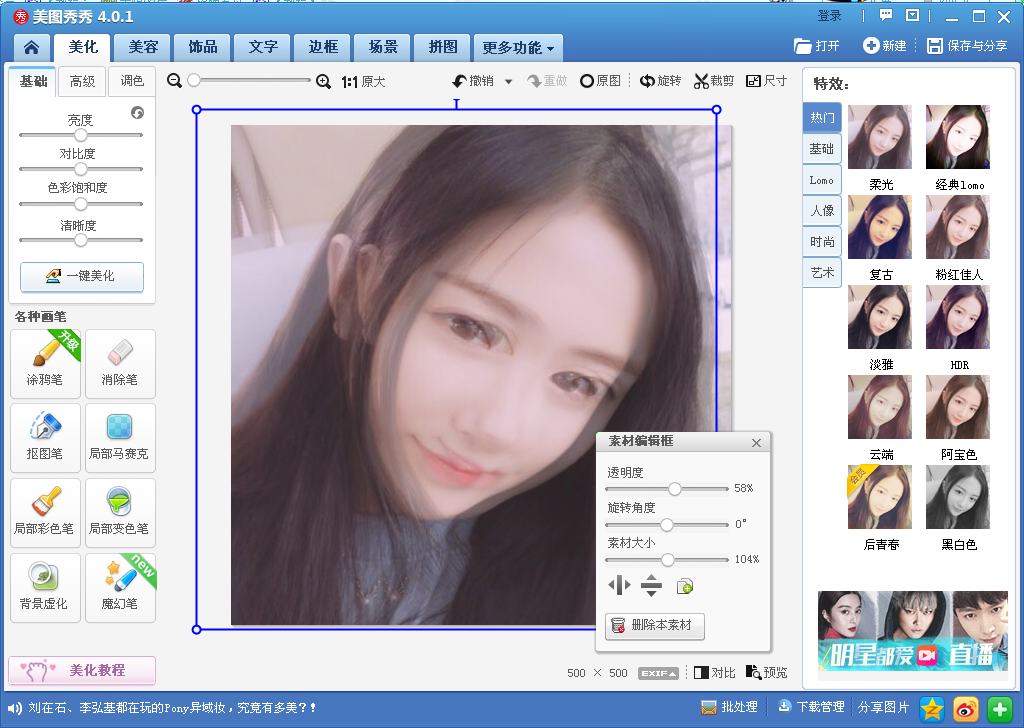Open the 美化教程 tutorial button
The height and width of the screenshot is (728, 1024).
click(82, 670)
